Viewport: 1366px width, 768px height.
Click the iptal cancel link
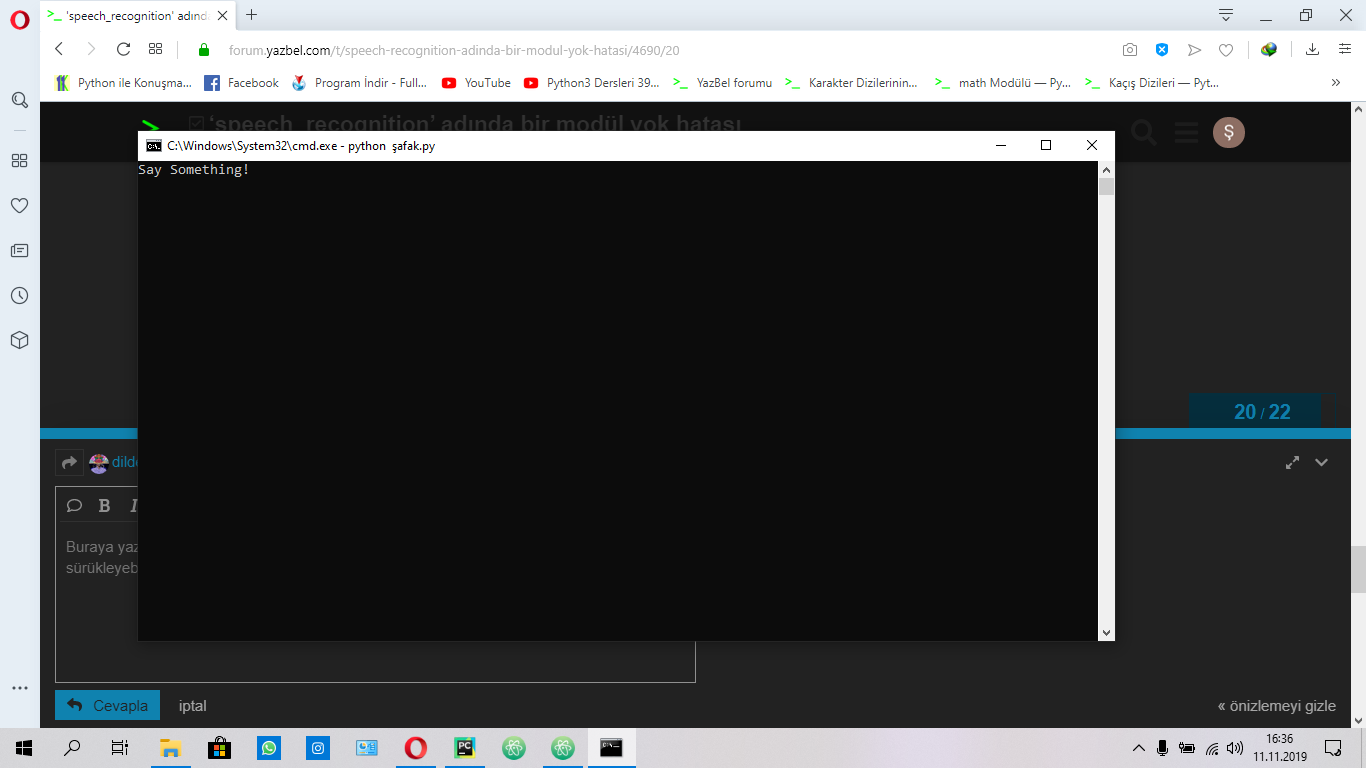192,705
